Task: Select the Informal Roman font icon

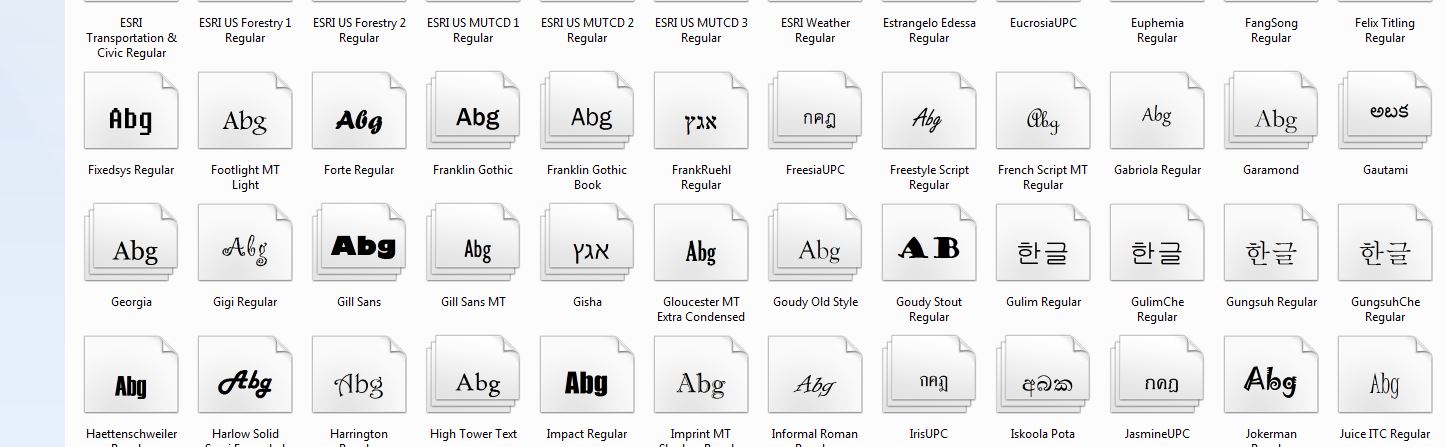Action: (815, 376)
